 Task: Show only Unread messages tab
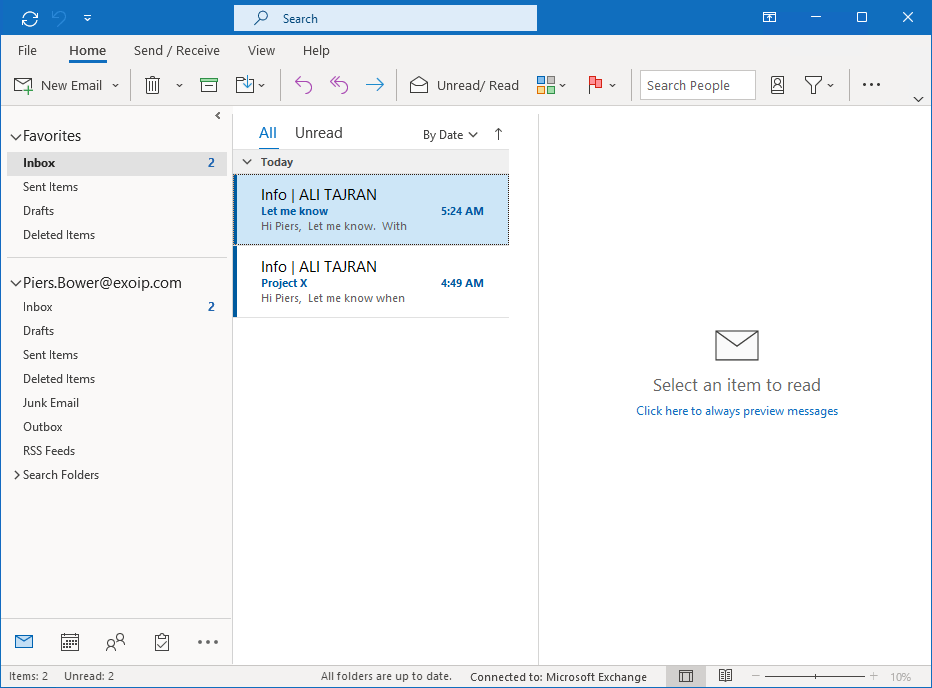tap(318, 133)
